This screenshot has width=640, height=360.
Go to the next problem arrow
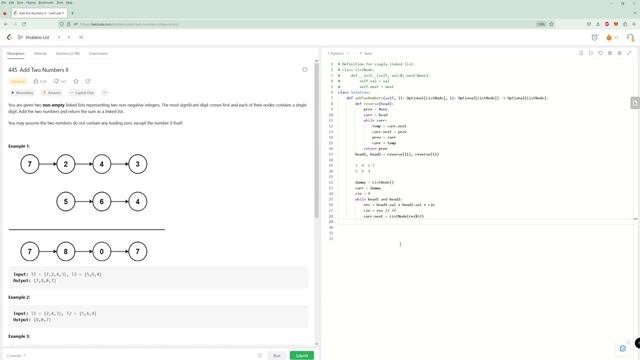pos(69,37)
